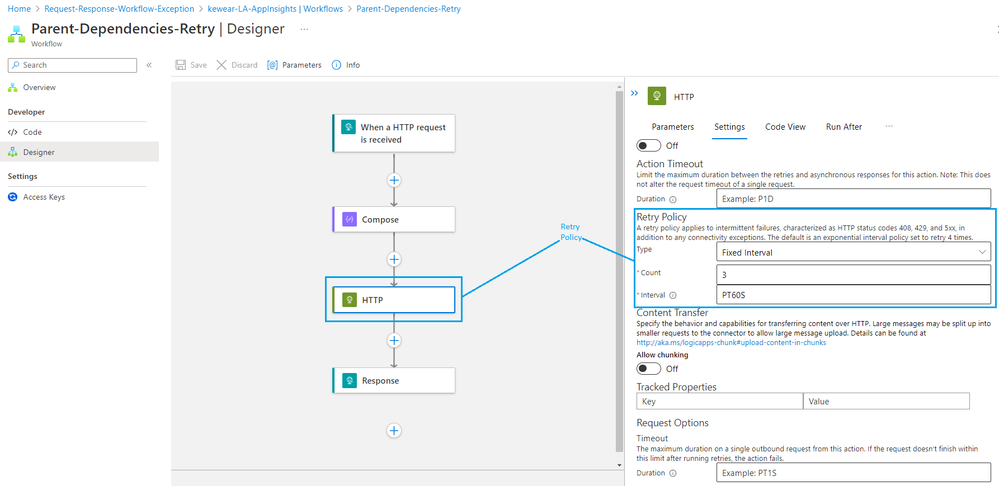The image size is (999, 486).
Task: Click the Response node icon
Action: 349,380
